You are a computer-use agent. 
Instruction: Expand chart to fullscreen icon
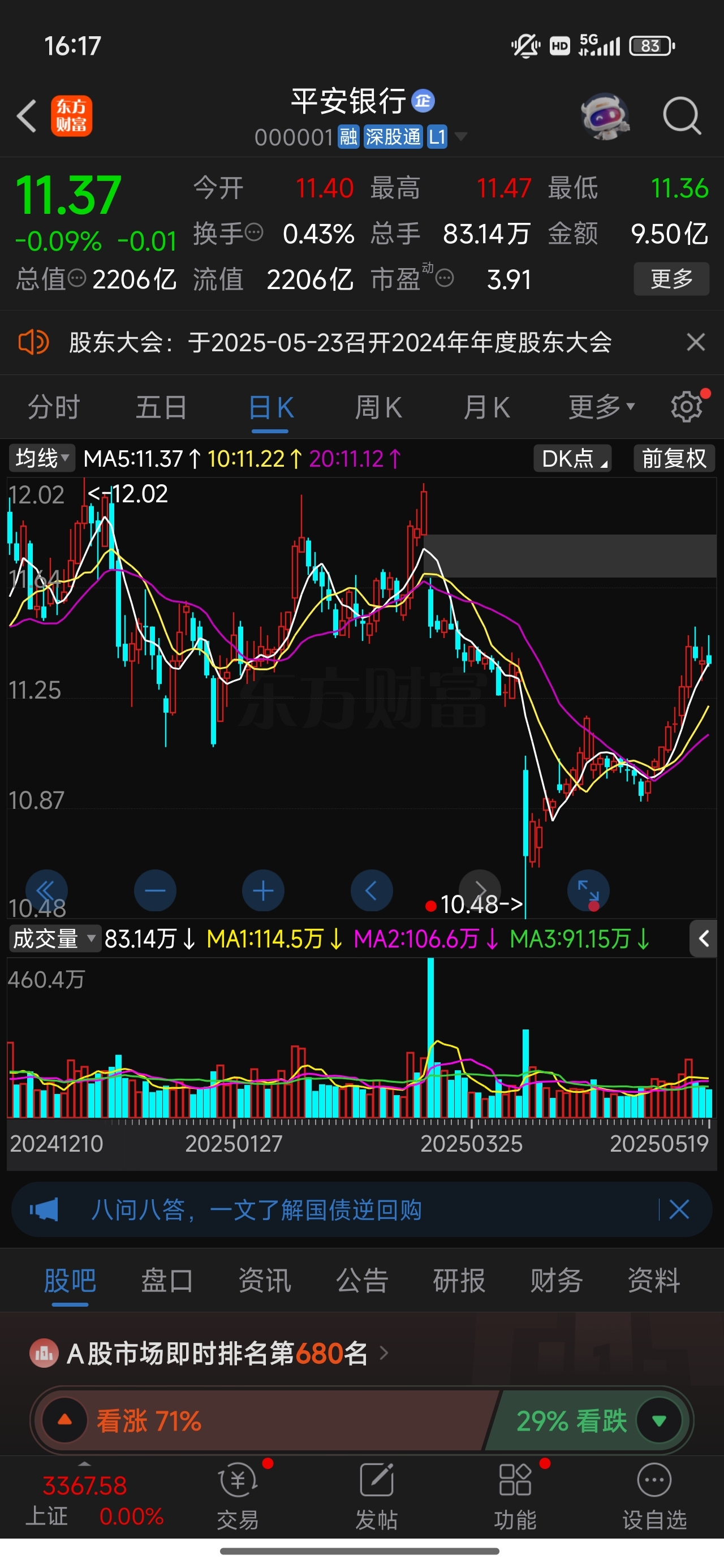[588, 891]
